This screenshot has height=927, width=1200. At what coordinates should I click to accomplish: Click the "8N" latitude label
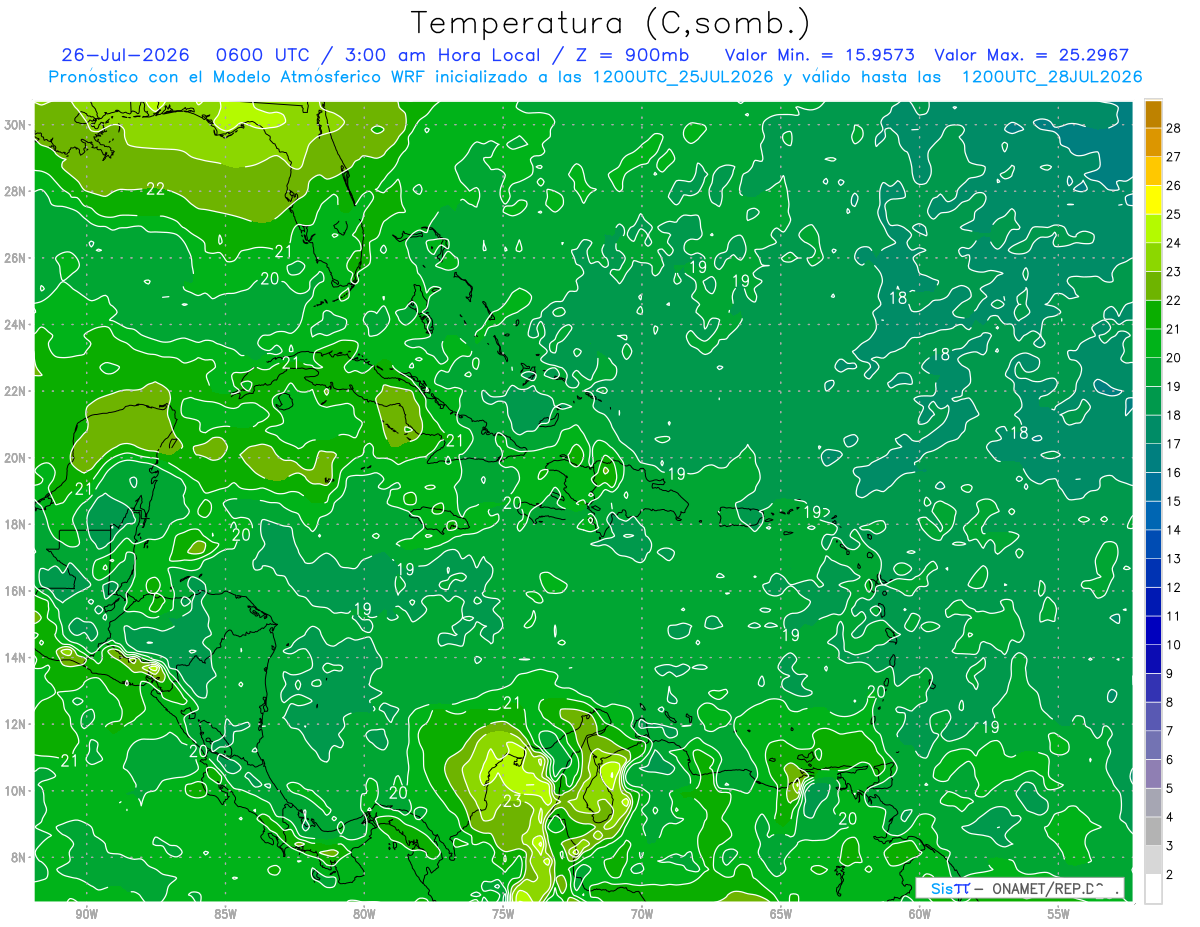pos(20,857)
